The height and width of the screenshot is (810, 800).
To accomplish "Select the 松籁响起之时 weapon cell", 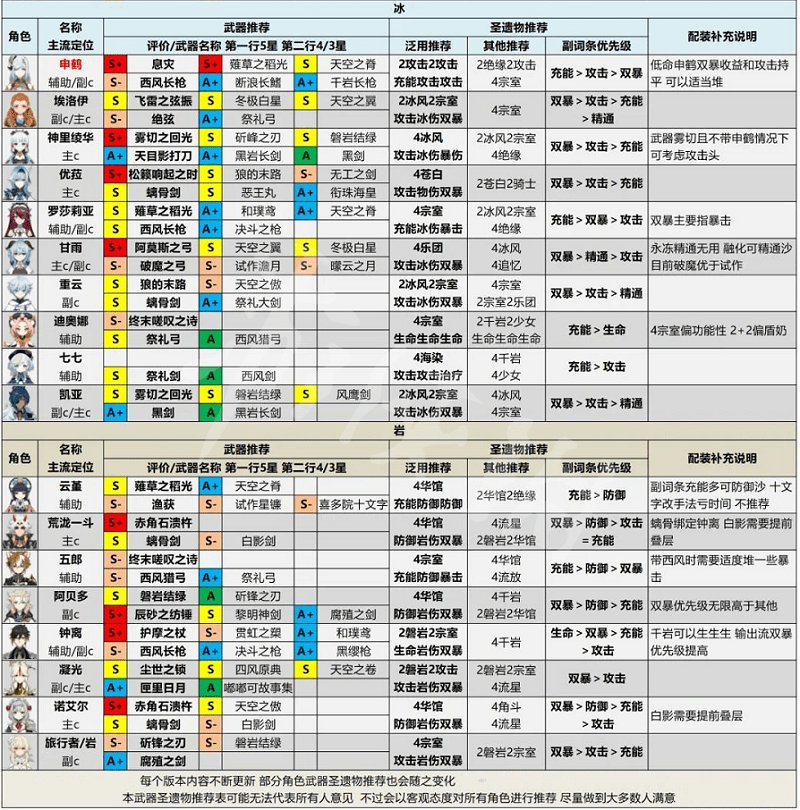I will pyautogui.click(x=163, y=175).
